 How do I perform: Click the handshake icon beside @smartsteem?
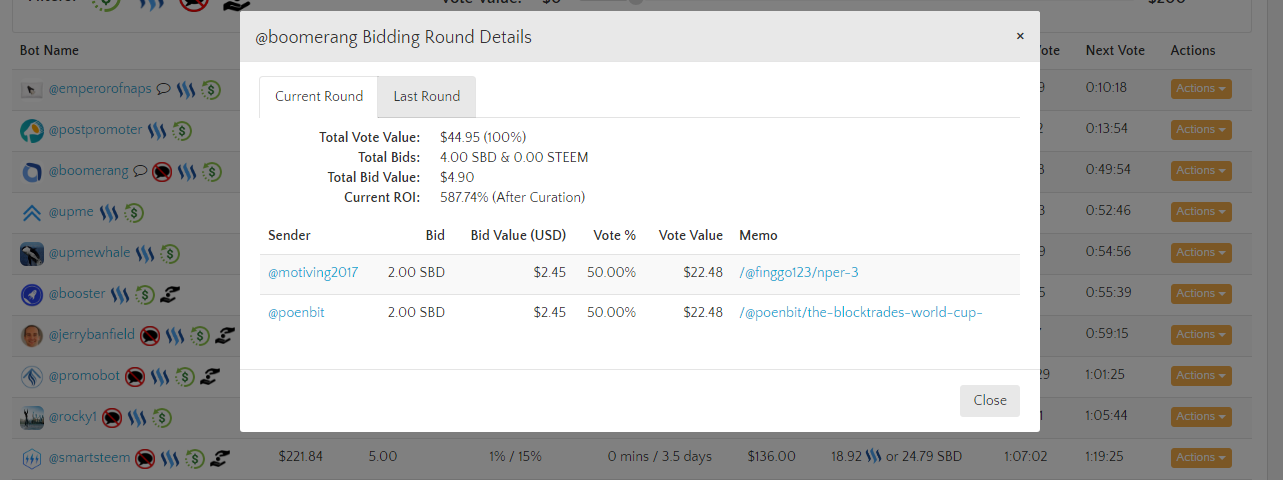pos(220,458)
